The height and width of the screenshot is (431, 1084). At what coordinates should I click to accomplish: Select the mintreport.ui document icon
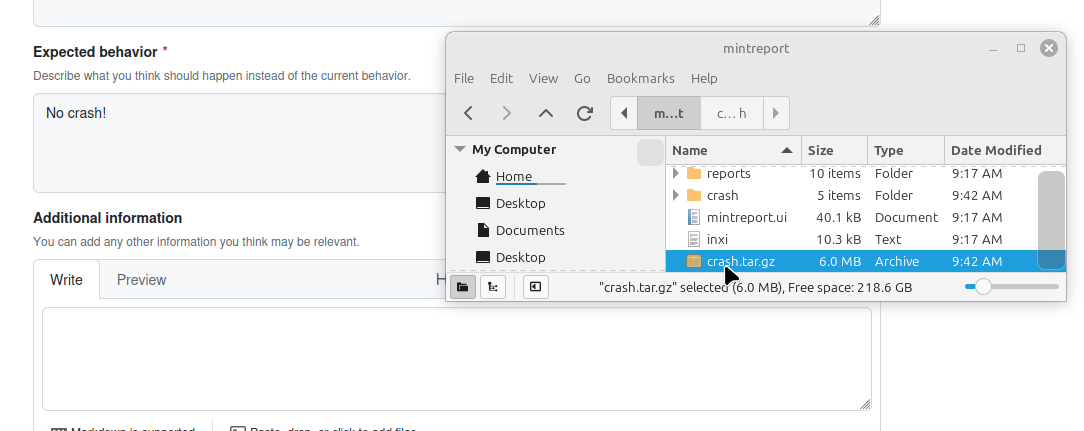pyautogui.click(x=694, y=217)
